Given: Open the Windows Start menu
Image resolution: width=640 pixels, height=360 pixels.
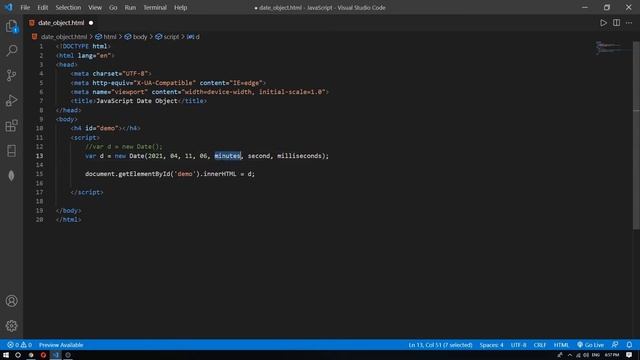Looking at the screenshot, I should pos(6,355).
